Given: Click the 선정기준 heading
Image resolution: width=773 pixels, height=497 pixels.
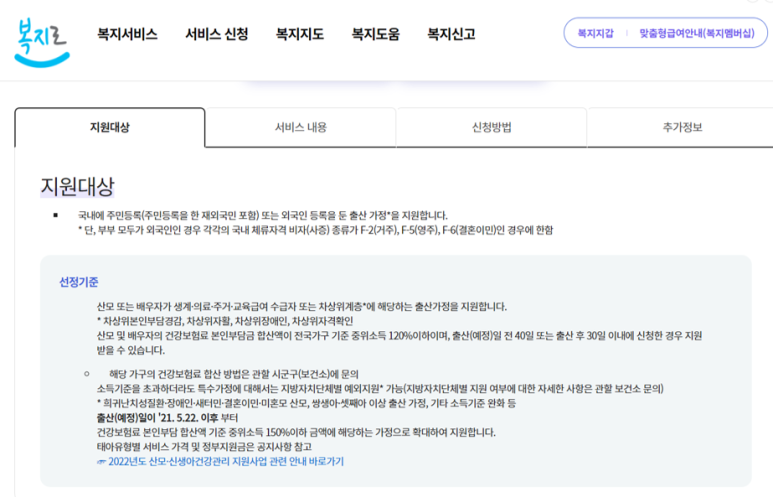Looking at the screenshot, I should coord(79,282).
